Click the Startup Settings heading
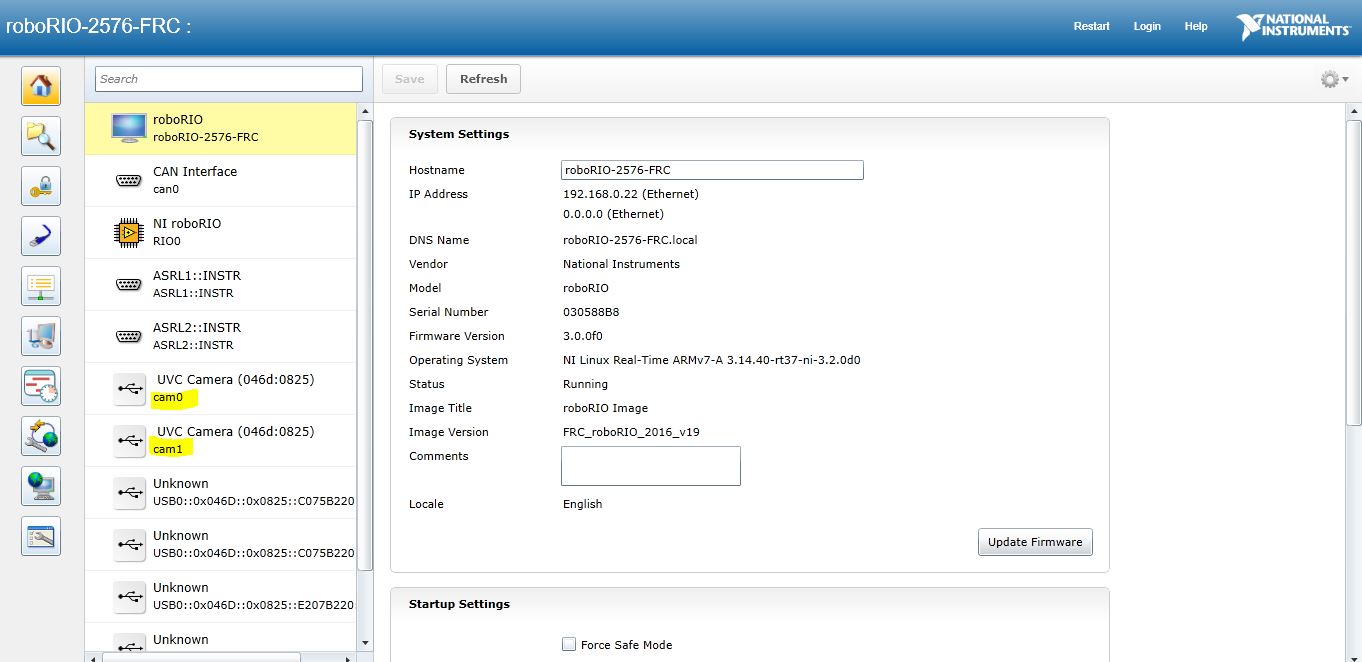 point(459,604)
